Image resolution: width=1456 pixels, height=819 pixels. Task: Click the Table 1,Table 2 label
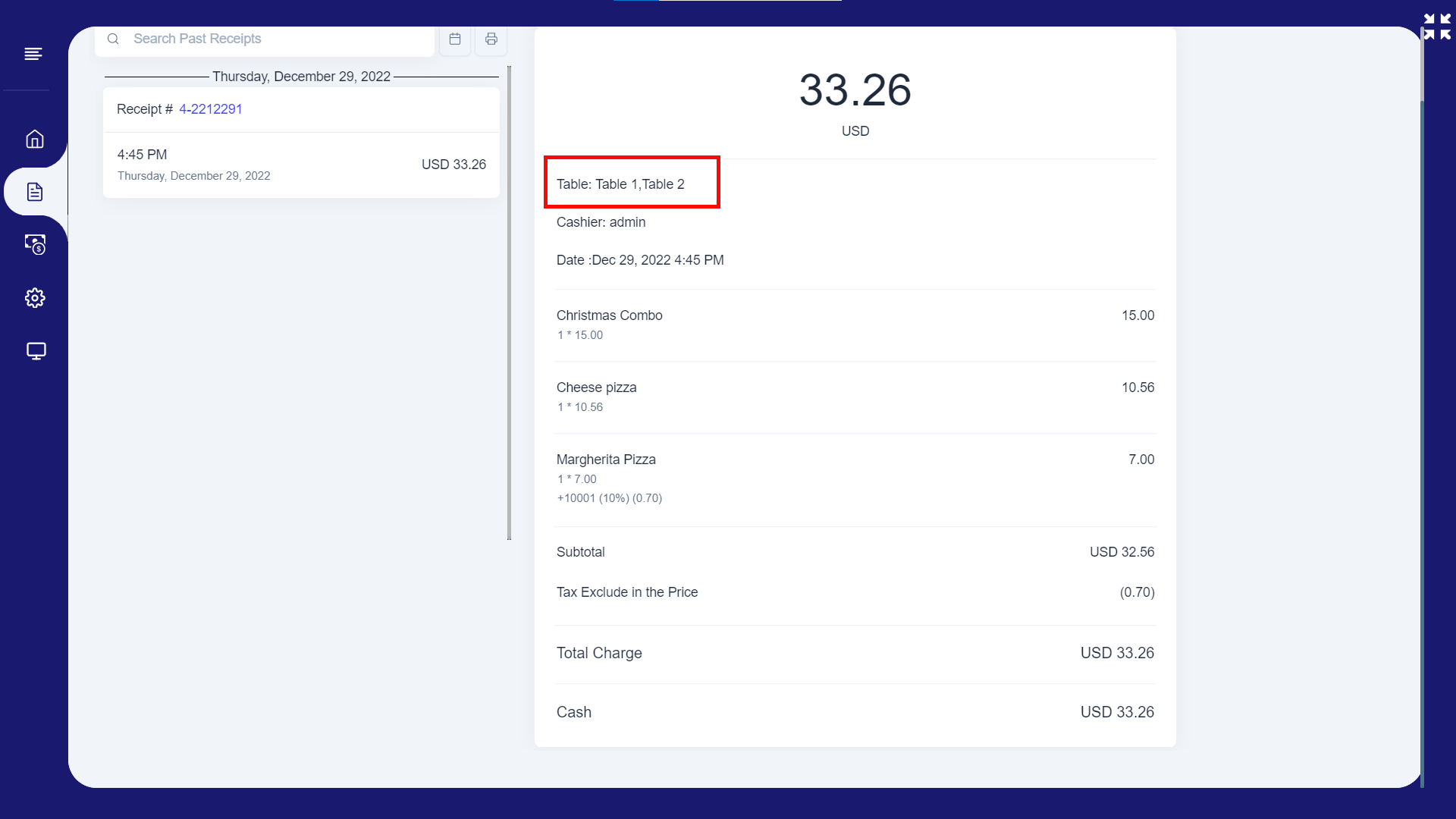620,184
